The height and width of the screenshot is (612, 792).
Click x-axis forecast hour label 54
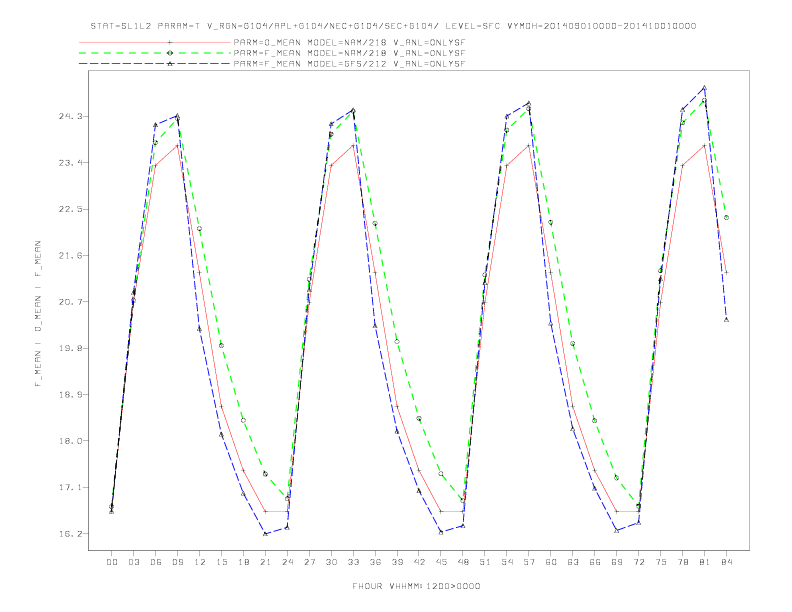[507, 562]
